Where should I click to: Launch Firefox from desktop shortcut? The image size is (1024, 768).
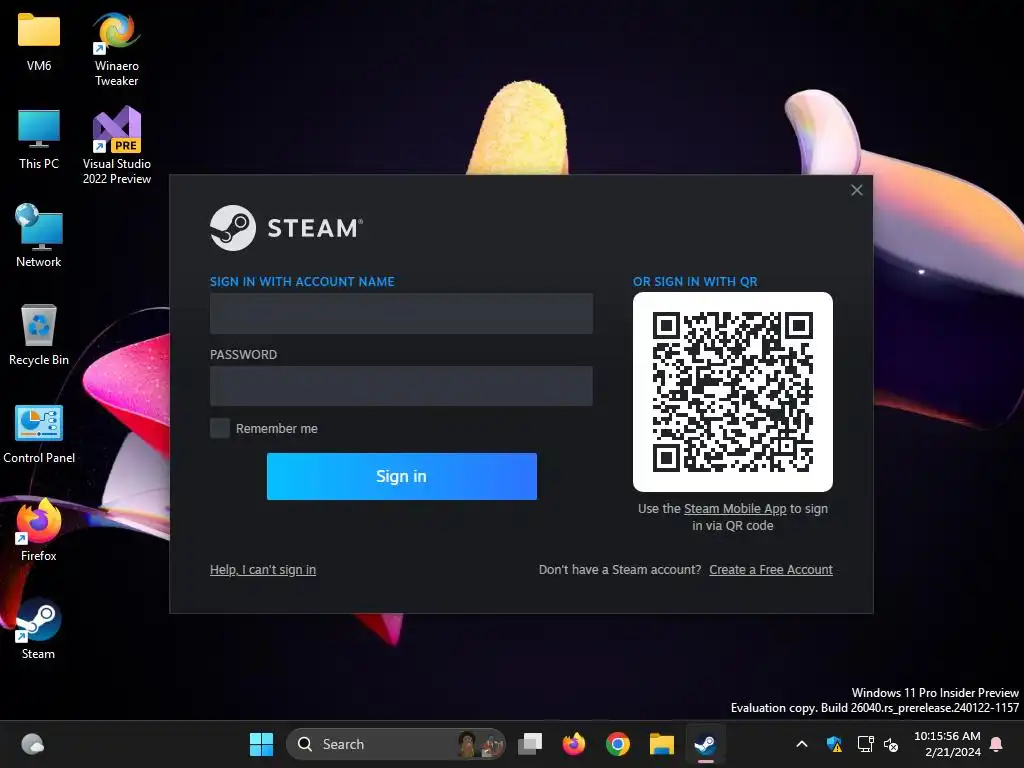(x=39, y=530)
